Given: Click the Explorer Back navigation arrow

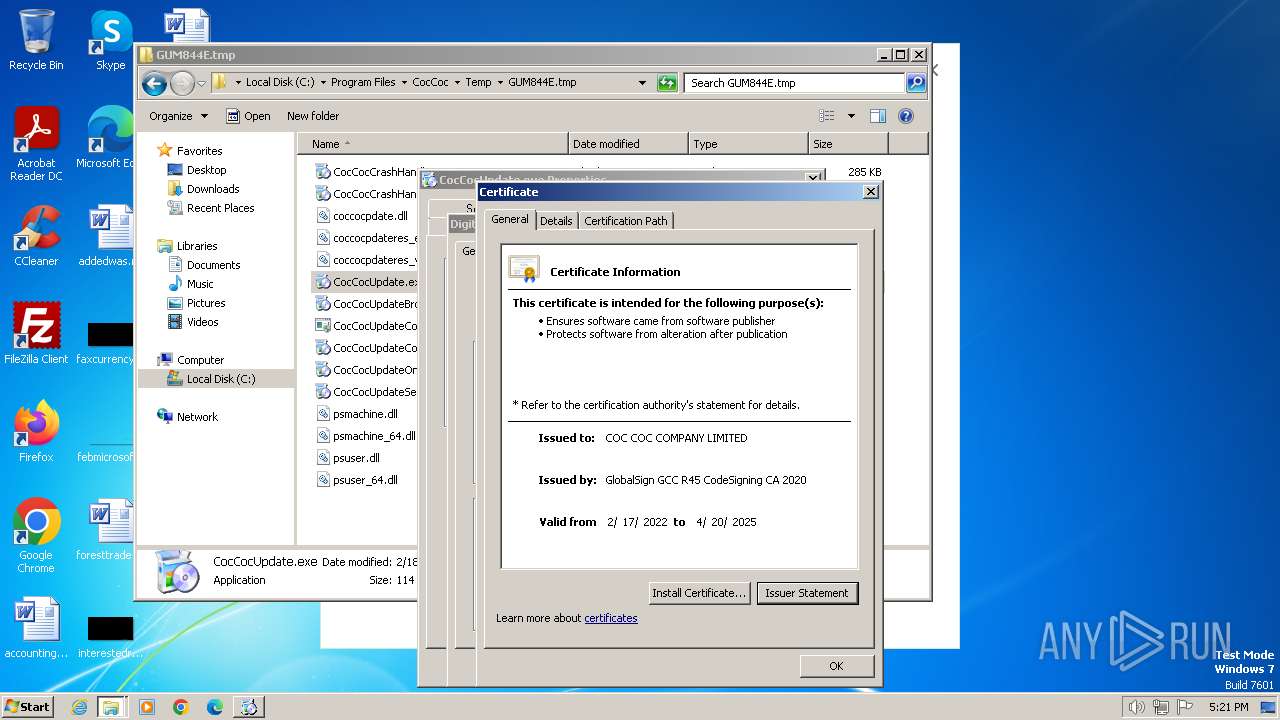Looking at the screenshot, I should 154,83.
